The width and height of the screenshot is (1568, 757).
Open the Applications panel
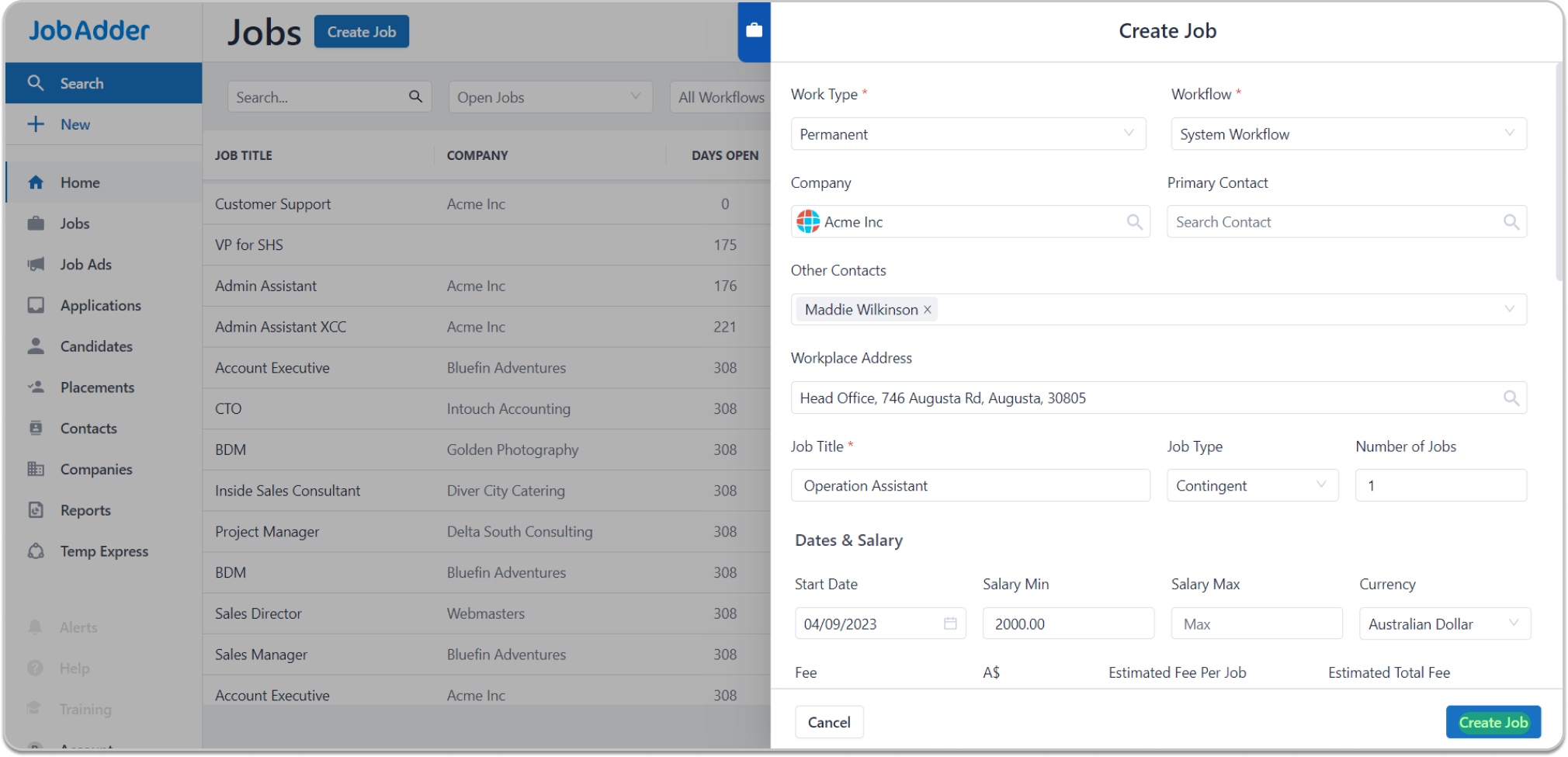coord(99,305)
